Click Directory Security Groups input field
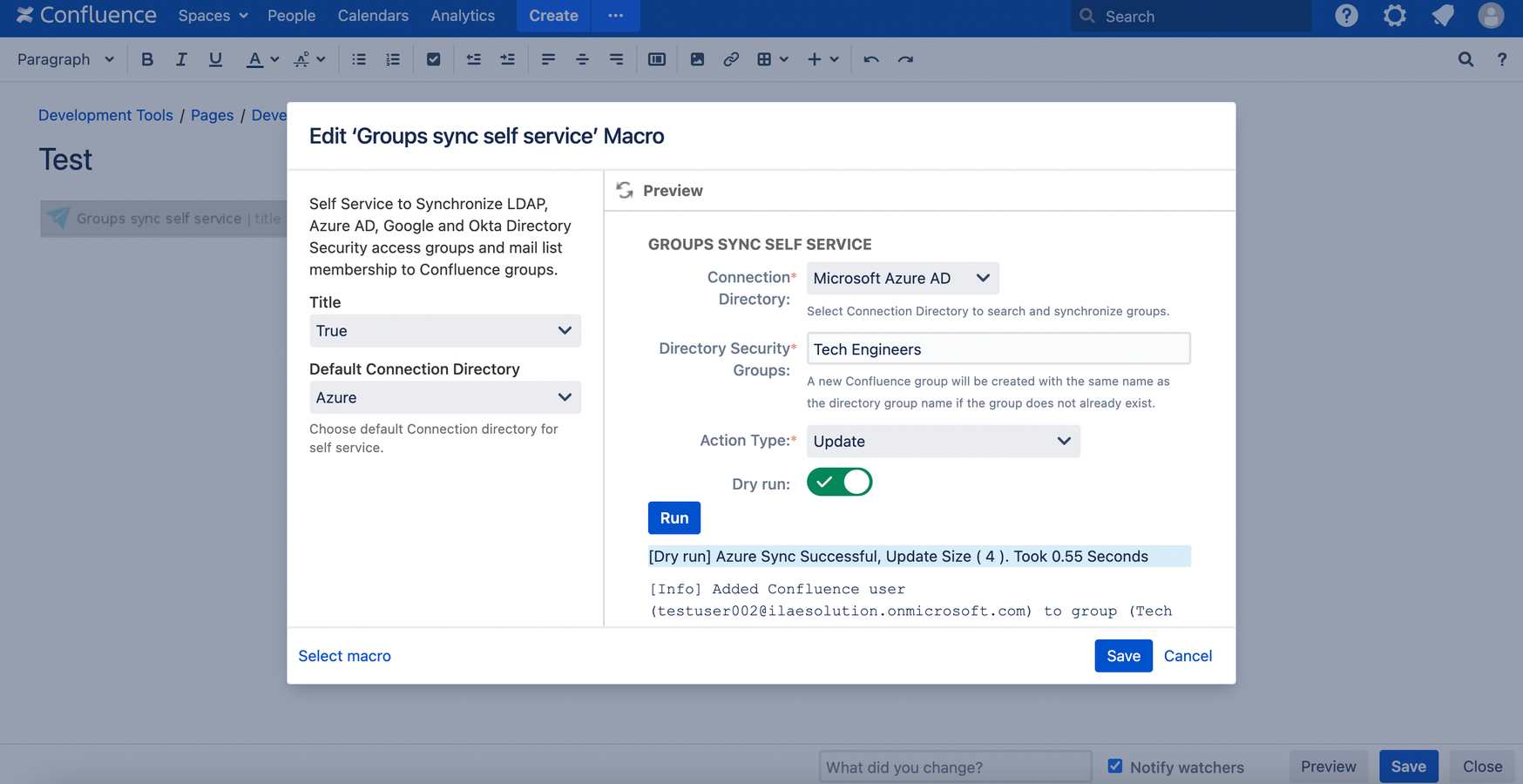 (x=998, y=348)
